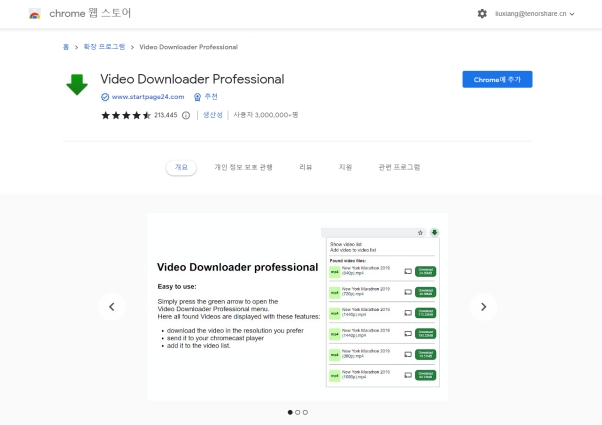602x425 pixels.
Task: Open the 생산성 category link
Action: pos(213,115)
